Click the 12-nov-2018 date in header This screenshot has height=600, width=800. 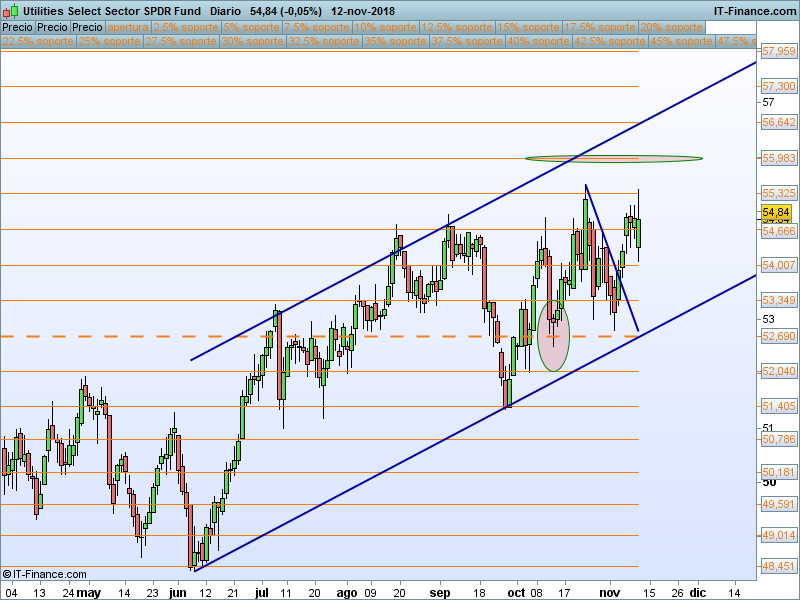click(363, 11)
